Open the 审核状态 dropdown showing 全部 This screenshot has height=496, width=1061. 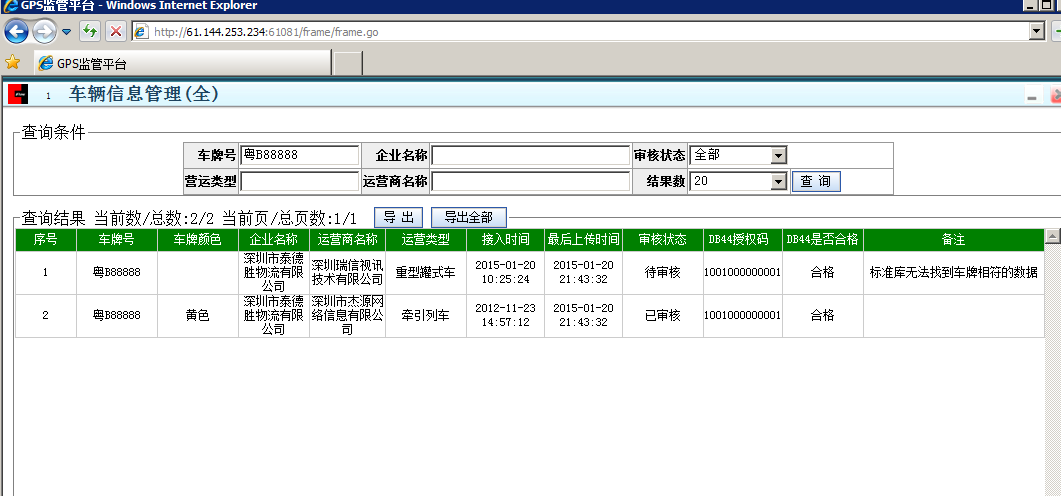738,155
